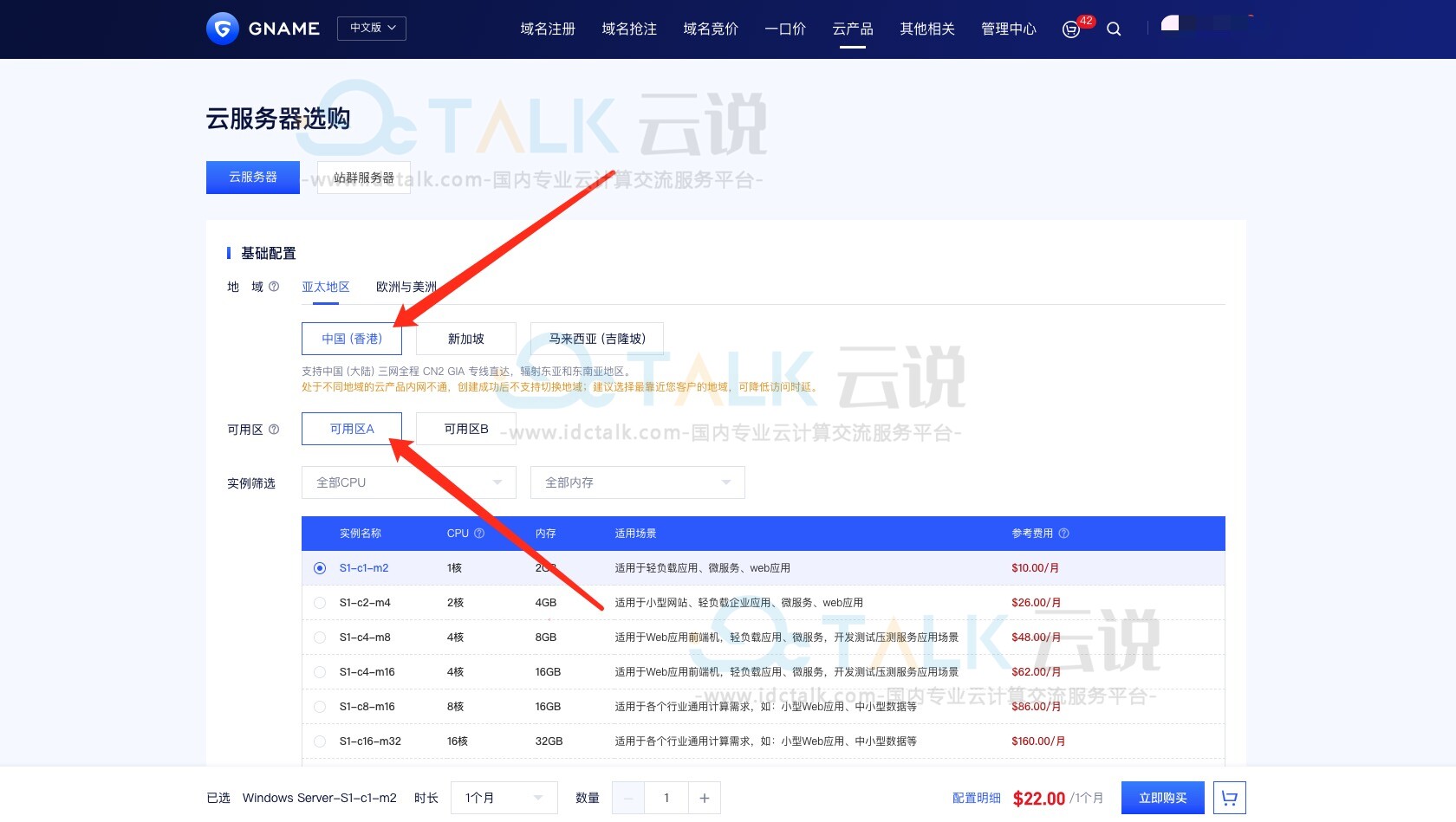This screenshot has width=1456, height=822.
Task: Switch to 站群服务器 tab
Action: 364,178
